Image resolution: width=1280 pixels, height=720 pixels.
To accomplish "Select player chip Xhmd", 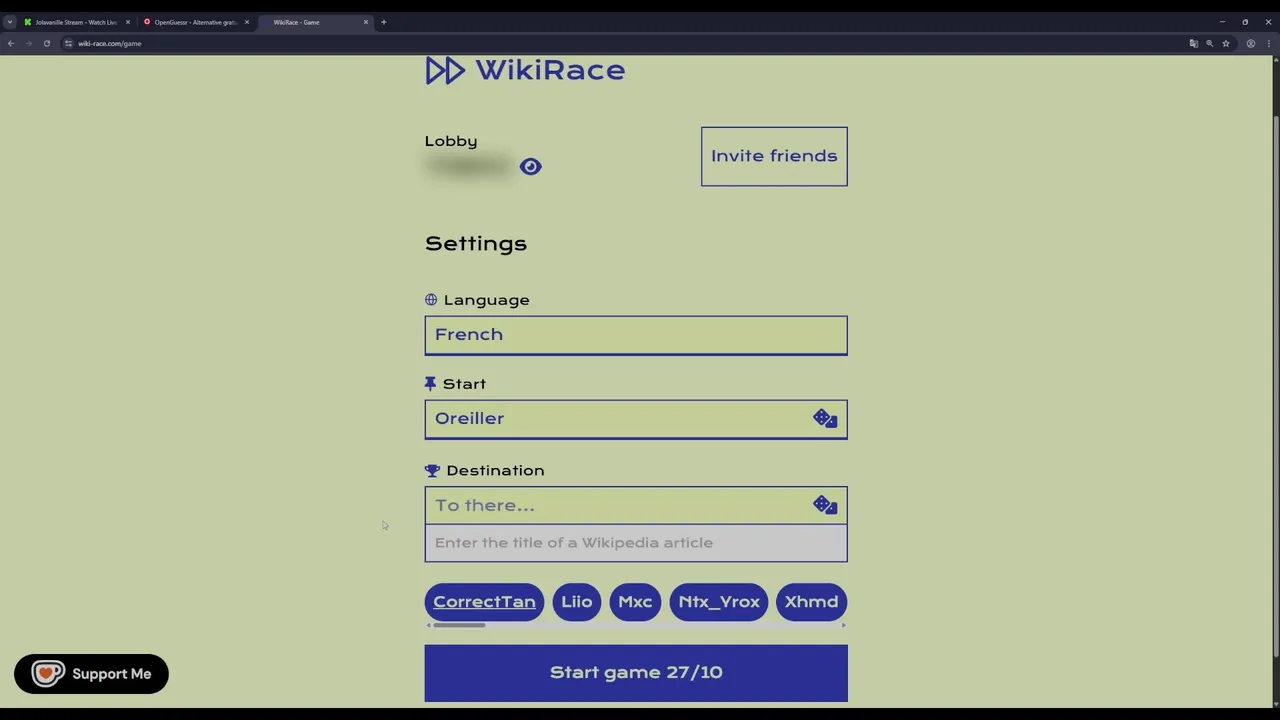I will coord(811,602).
